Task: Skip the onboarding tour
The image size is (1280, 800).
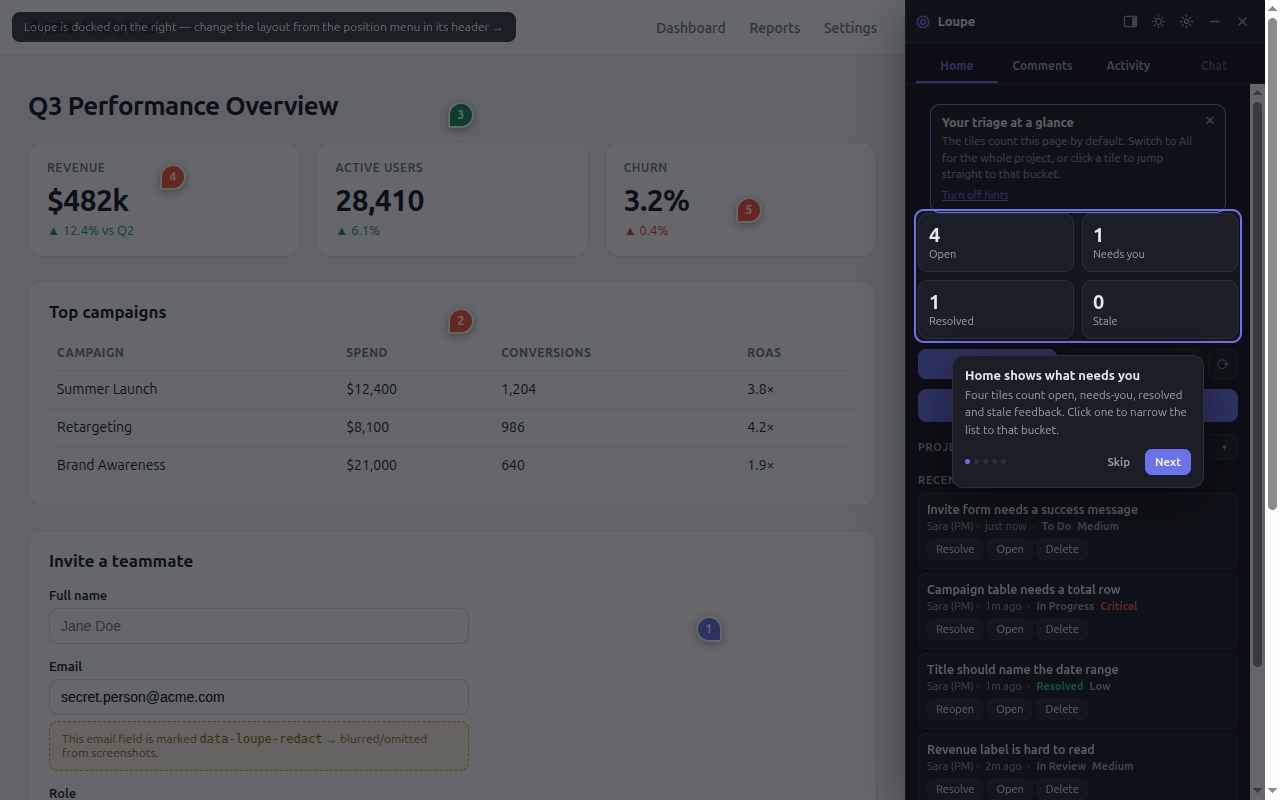Action: [x=1118, y=462]
